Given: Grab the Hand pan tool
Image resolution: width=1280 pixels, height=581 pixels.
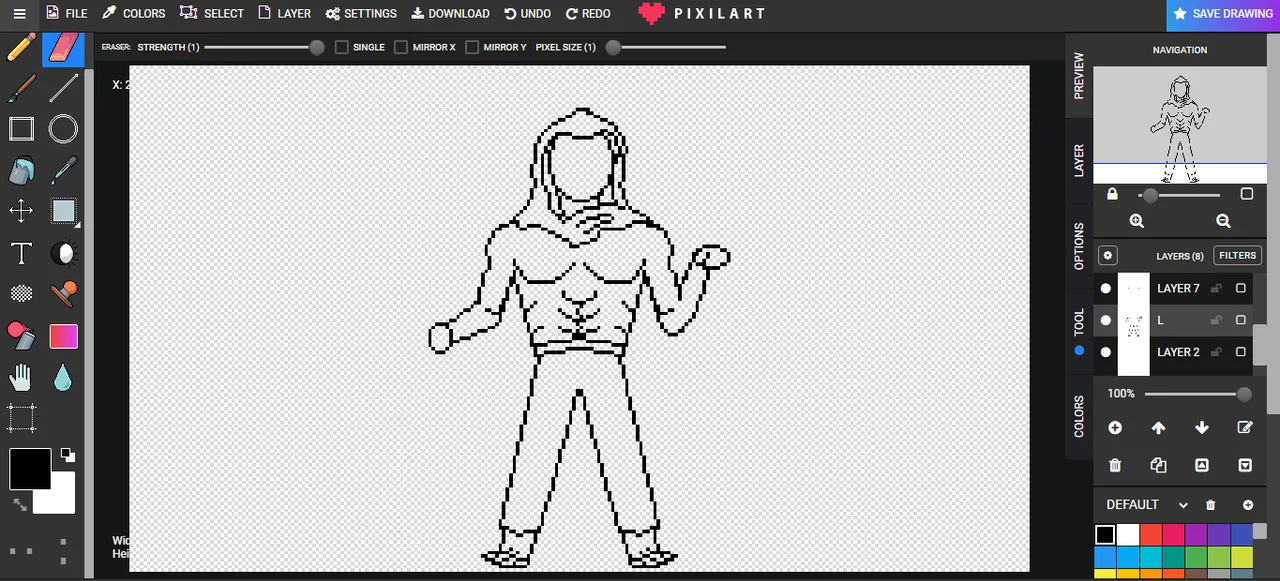Looking at the screenshot, I should pyautogui.click(x=21, y=376).
